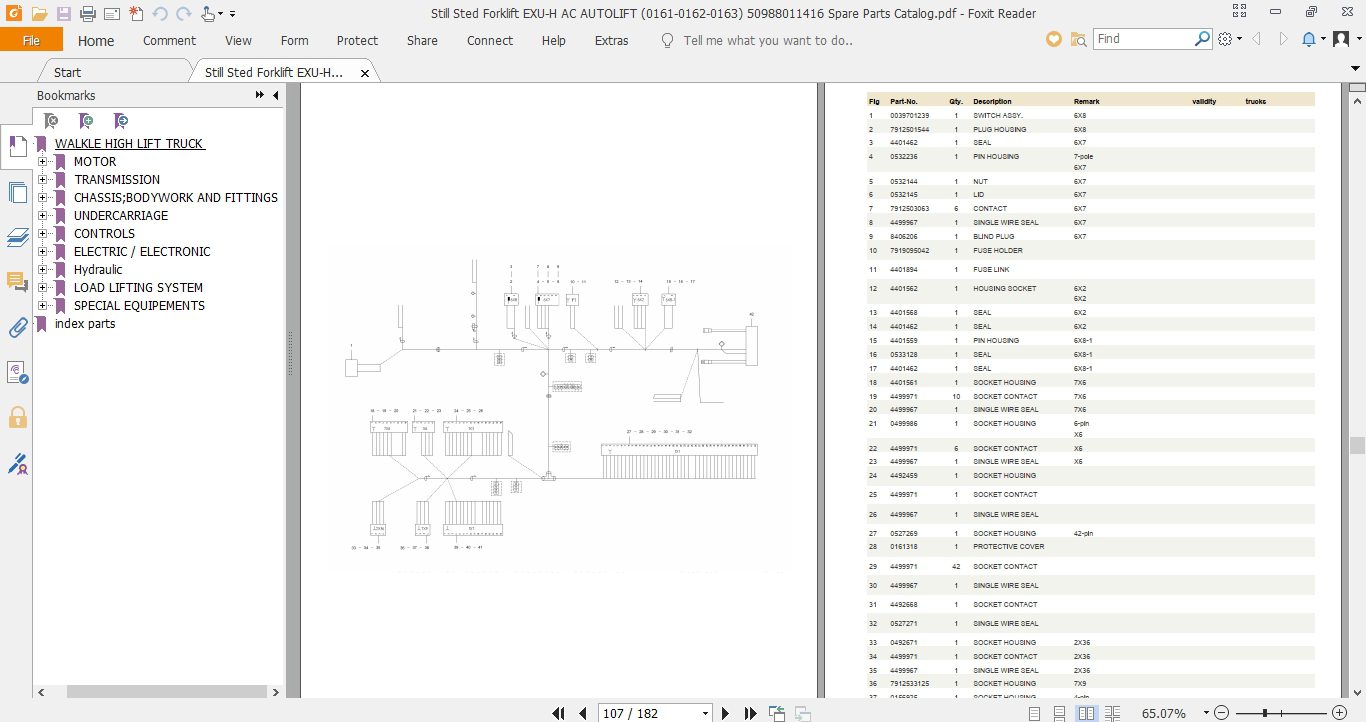Delete the selected bookmark using the bookmark icon
The width and height of the screenshot is (1366, 722).
51,121
